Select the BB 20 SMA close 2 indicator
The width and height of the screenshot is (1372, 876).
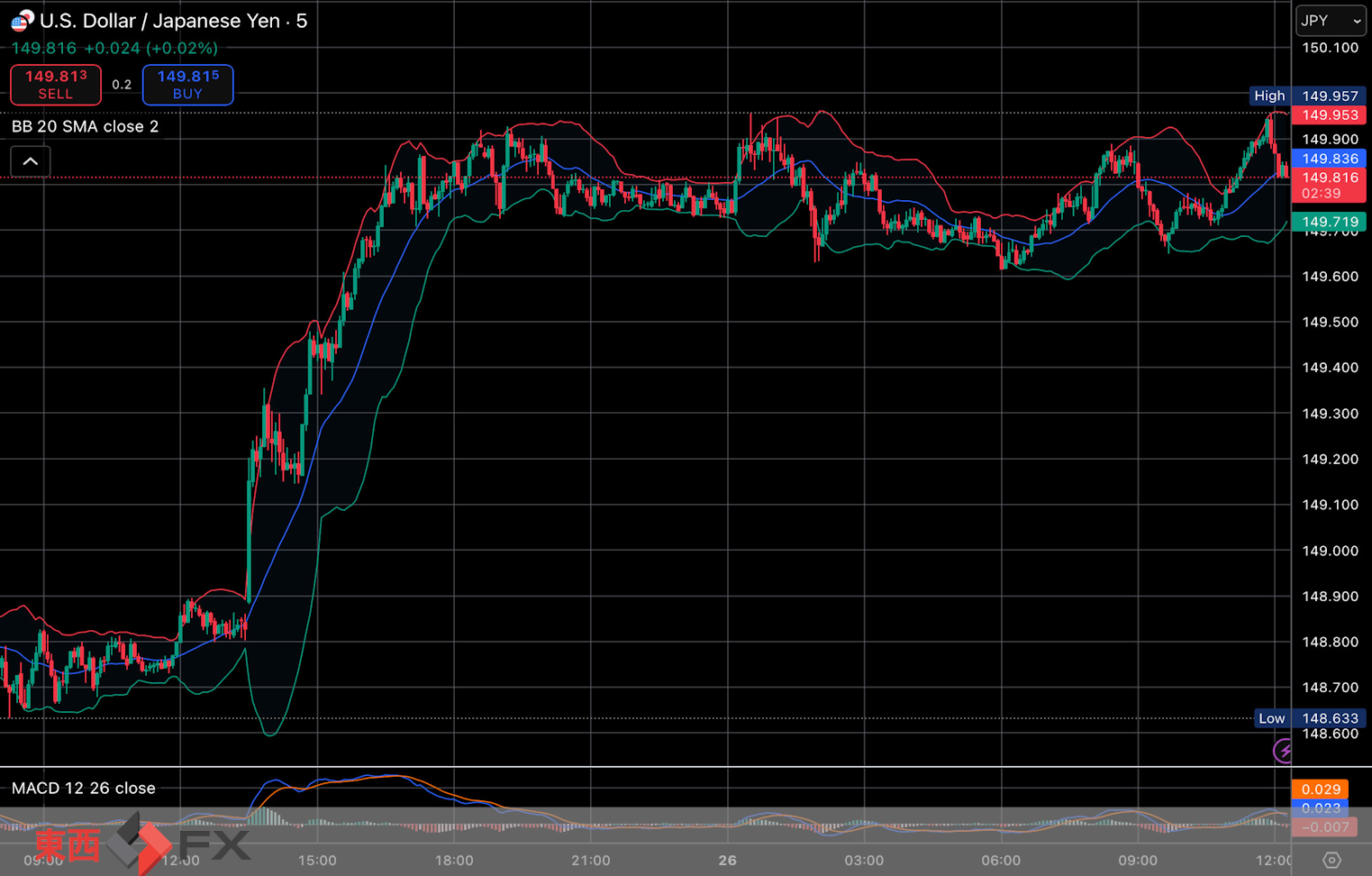(85, 126)
